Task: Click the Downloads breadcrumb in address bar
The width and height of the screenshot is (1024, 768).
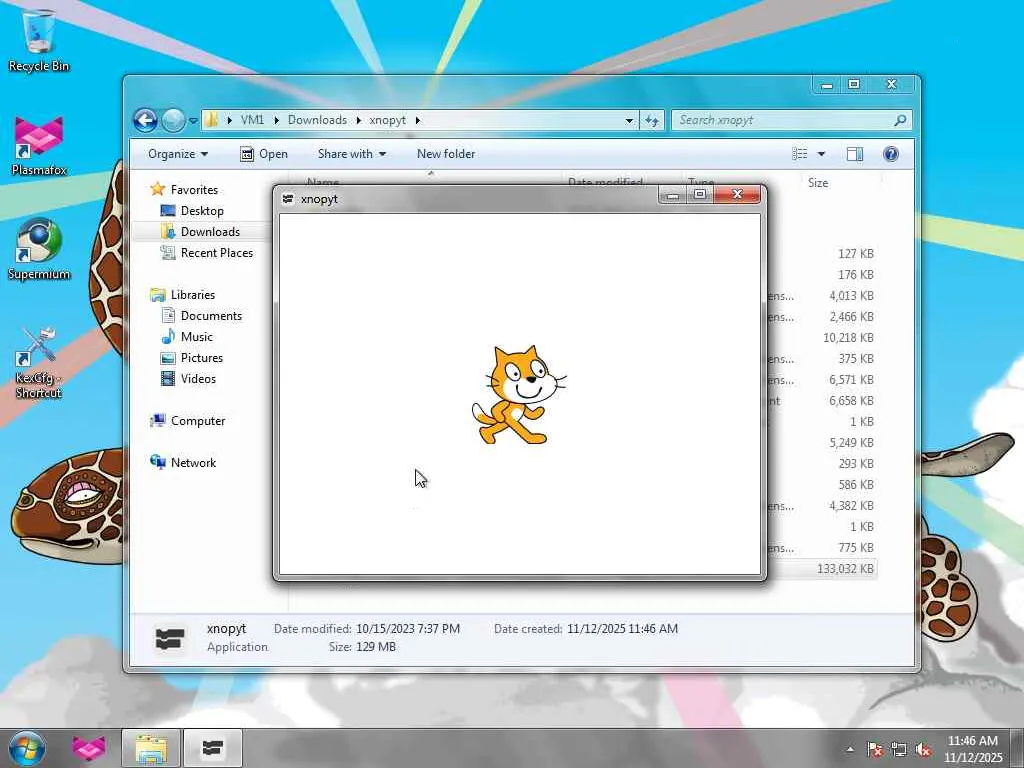Action: pyautogui.click(x=317, y=120)
